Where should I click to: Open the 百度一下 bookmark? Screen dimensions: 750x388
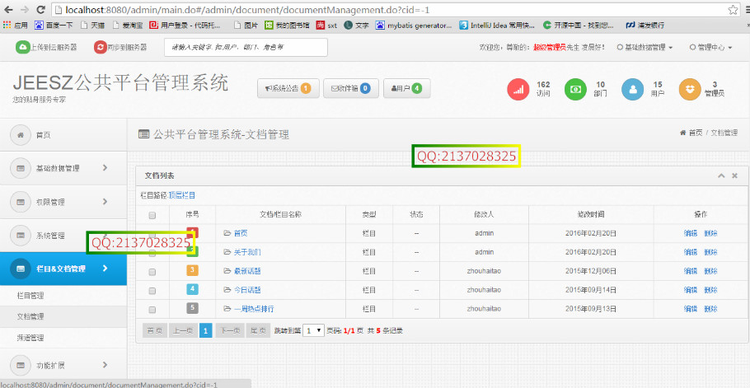(x=53, y=25)
